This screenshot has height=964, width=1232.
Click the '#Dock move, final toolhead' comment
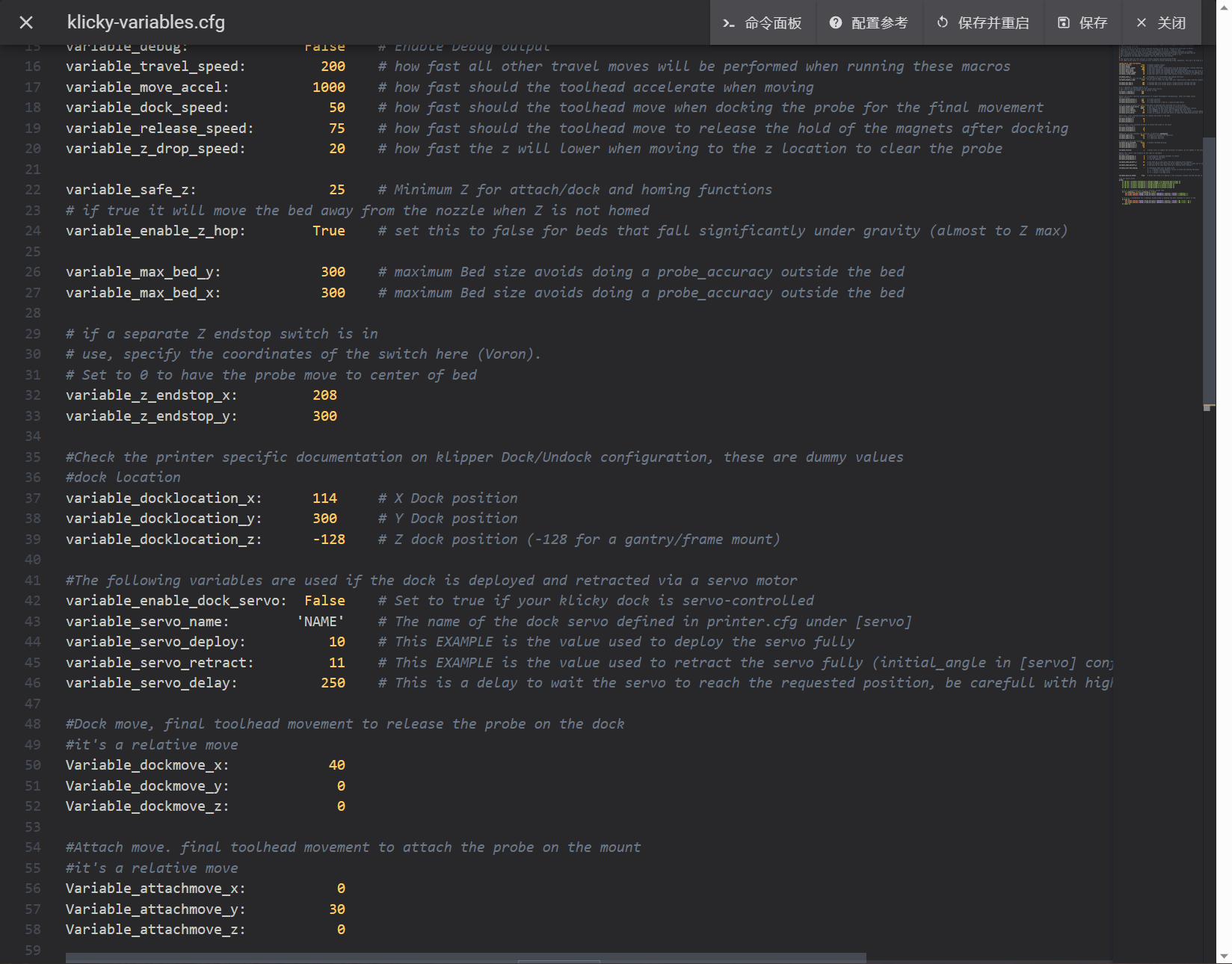pyautogui.click(x=345, y=724)
